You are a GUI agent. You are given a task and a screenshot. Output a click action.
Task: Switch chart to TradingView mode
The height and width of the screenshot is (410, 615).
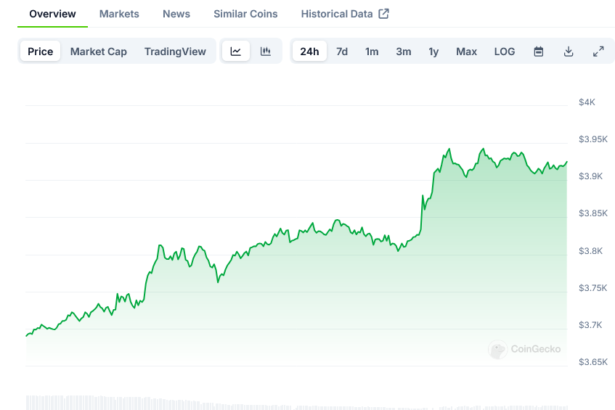click(174, 51)
